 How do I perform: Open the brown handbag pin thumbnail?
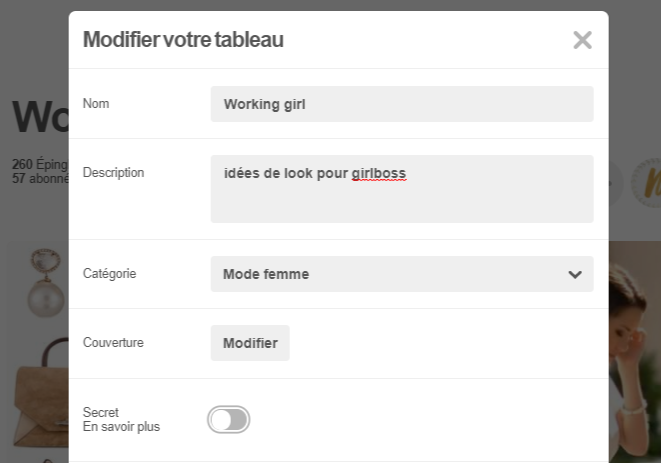tap(41, 393)
